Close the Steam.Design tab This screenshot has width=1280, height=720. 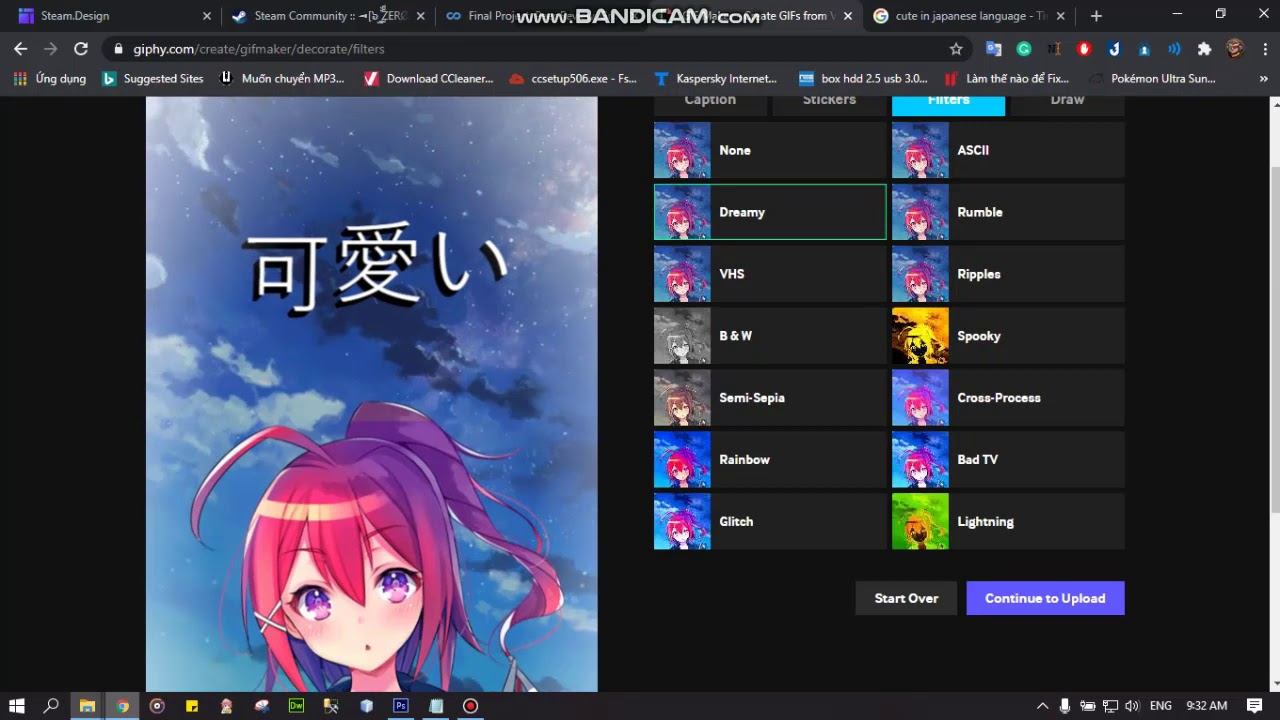[207, 16]
